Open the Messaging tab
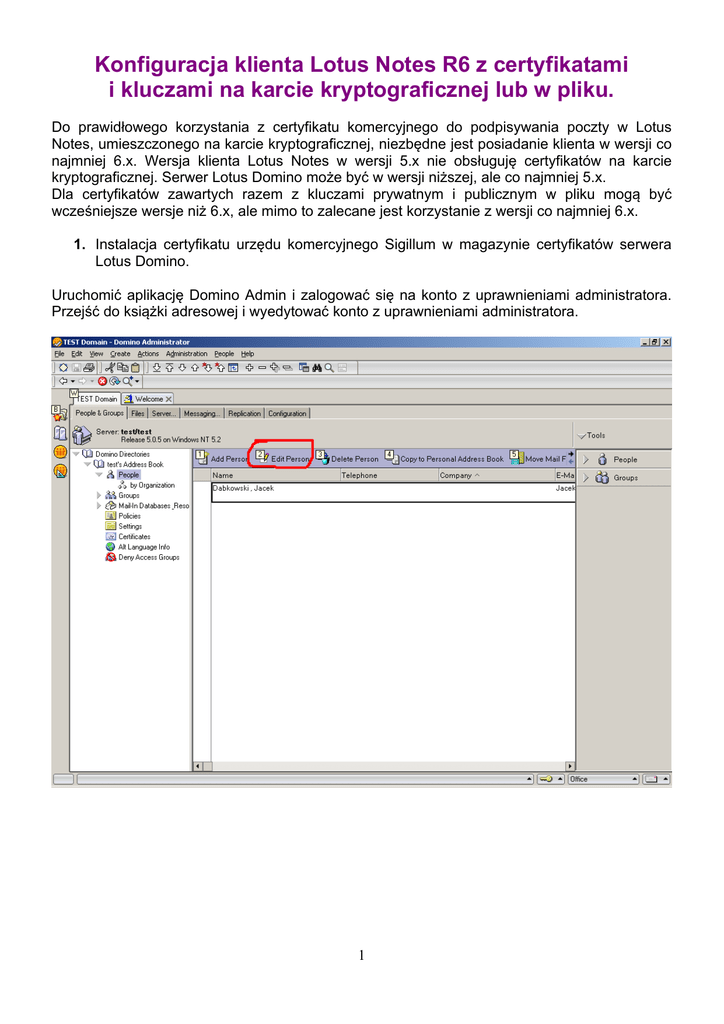Viewport: 724px width, 1024px height. (x=201, y=413)
